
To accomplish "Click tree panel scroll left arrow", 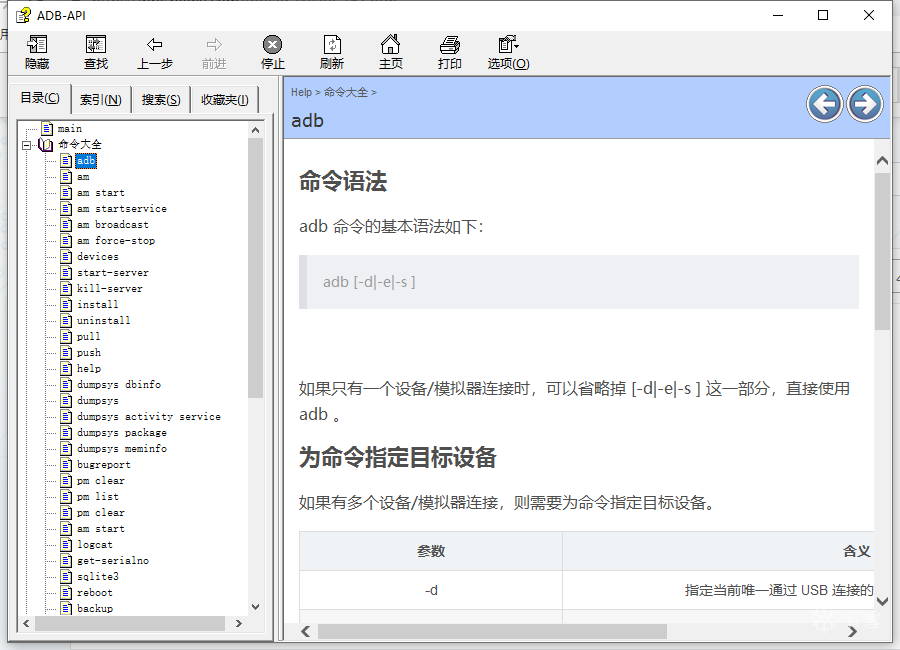I will (26, 624).
